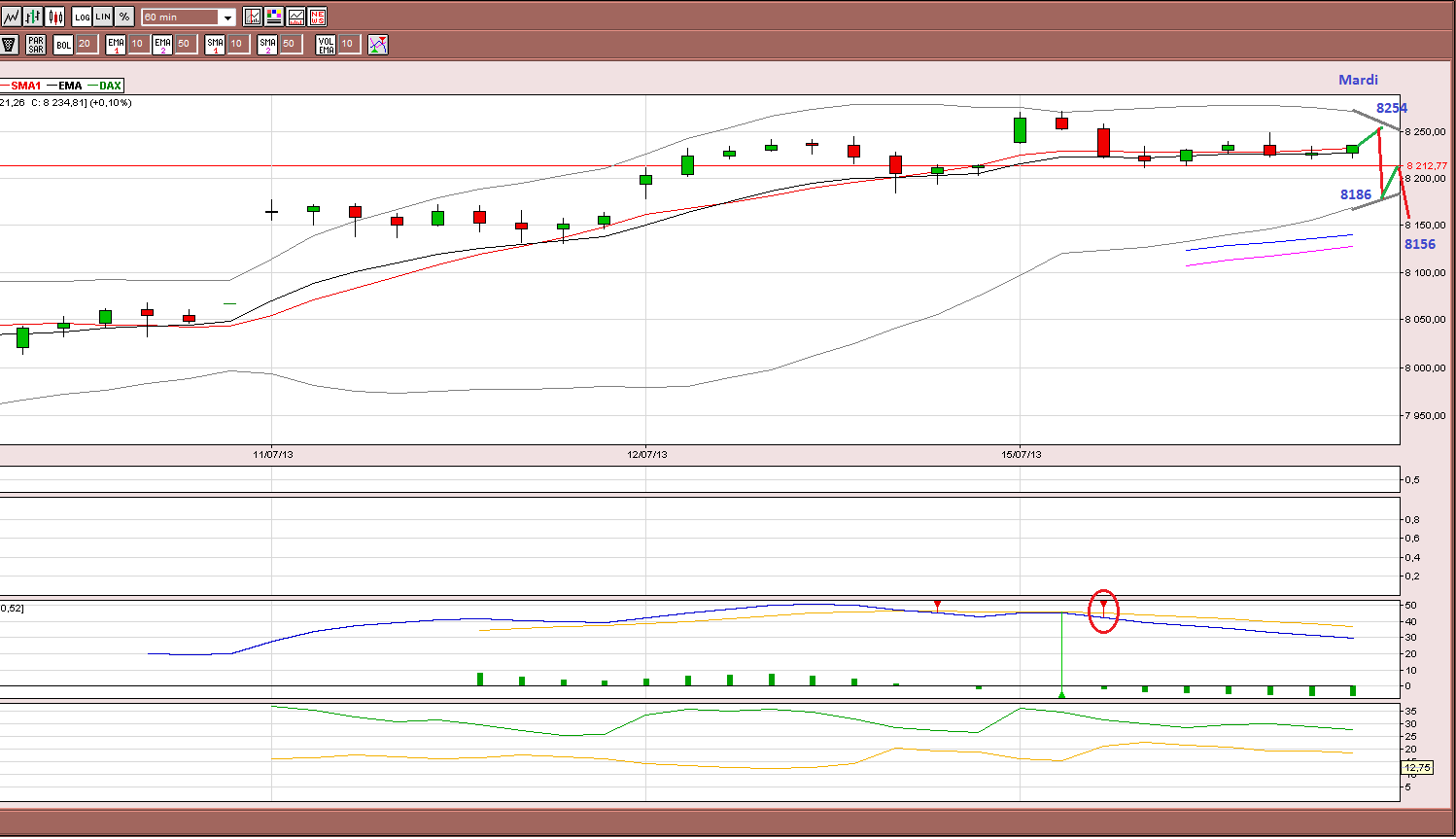This screenshot has width=1456, height=839.
Task: Enable LOG price scale
Action: tap(82, 17)
